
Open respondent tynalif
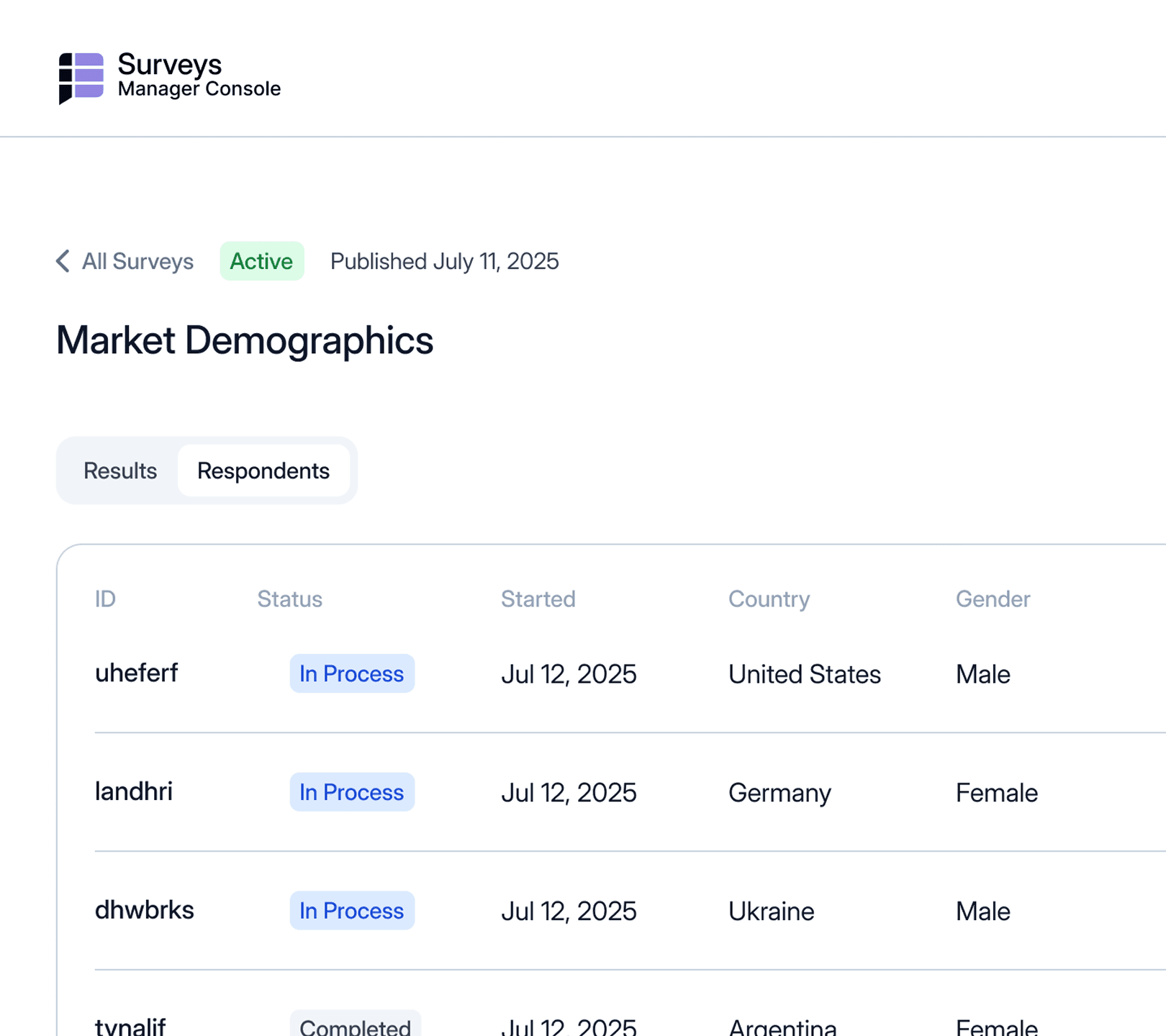pyautogui.click(x=130, y=1026)
